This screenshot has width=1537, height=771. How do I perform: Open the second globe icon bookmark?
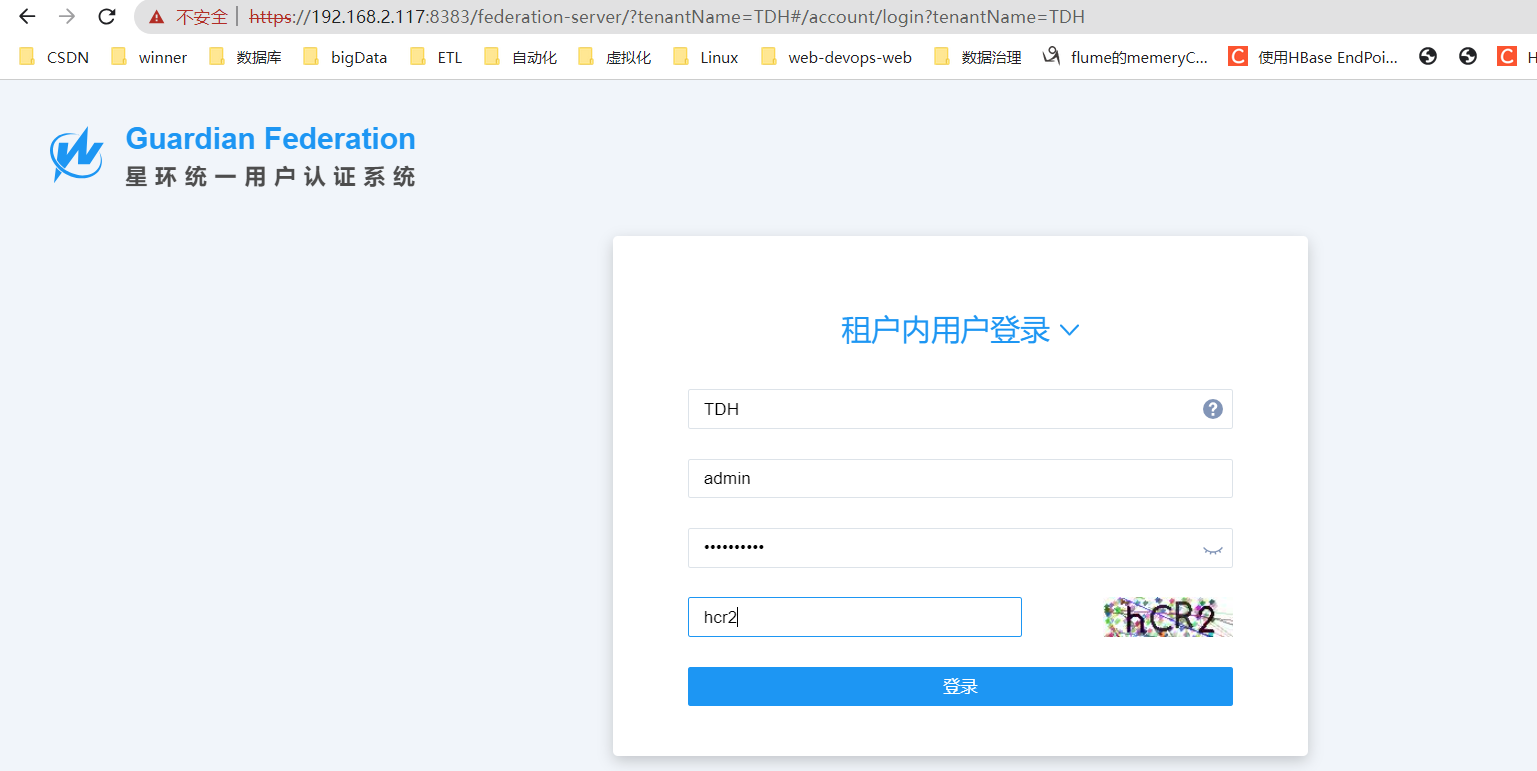tap(1468, 57)
